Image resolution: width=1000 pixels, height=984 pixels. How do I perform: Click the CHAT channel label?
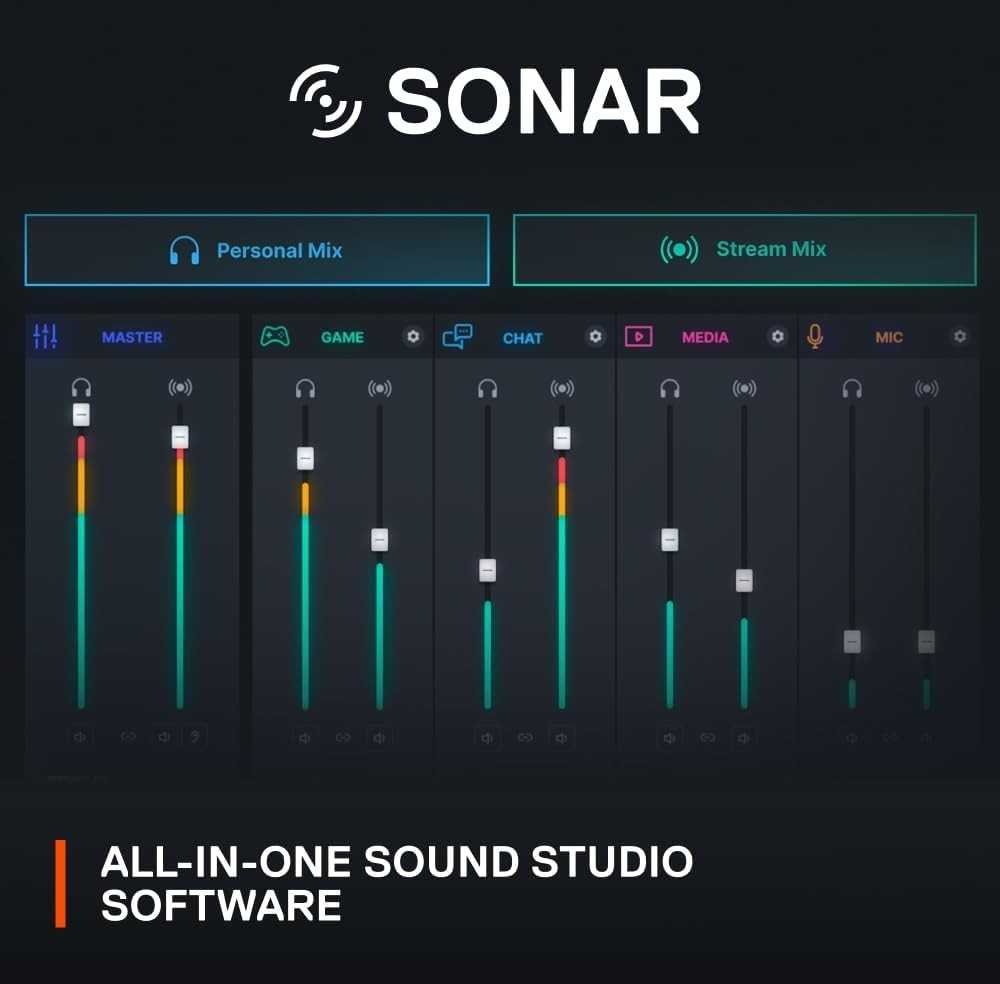[x=522, y=338]
